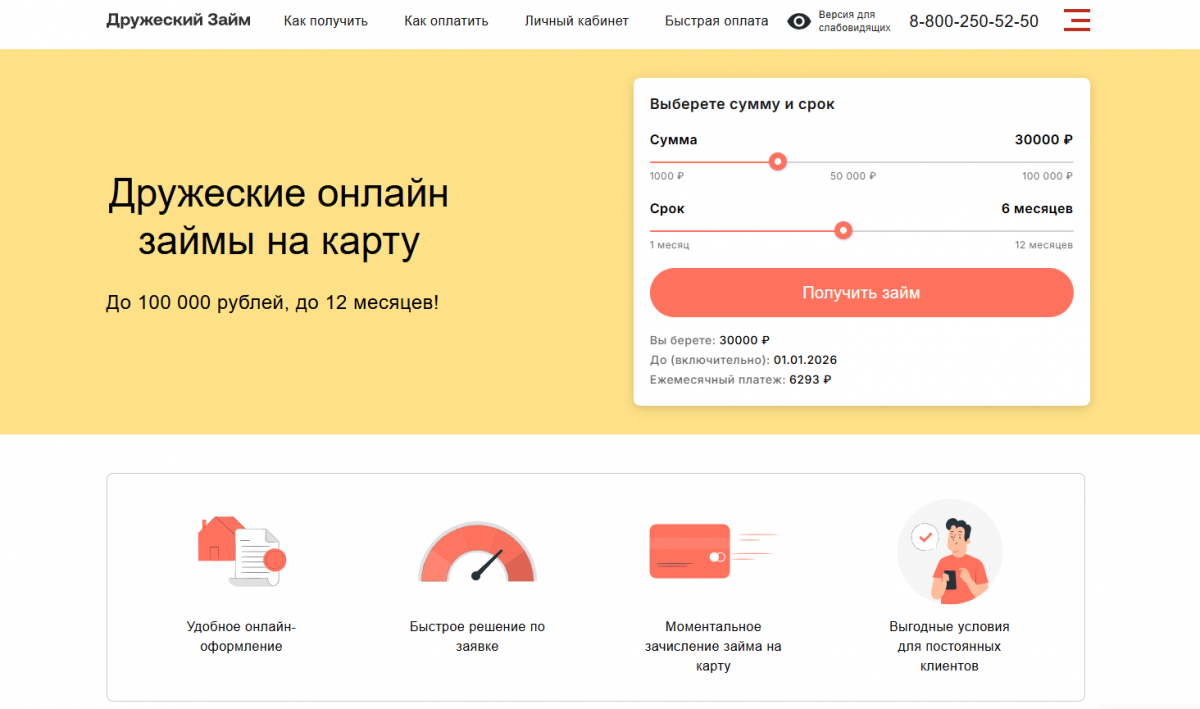Click the house and document illustration icon
The width and height of the screenshot is (1200, 709).
pyautogui.click(x=241, y=550)
